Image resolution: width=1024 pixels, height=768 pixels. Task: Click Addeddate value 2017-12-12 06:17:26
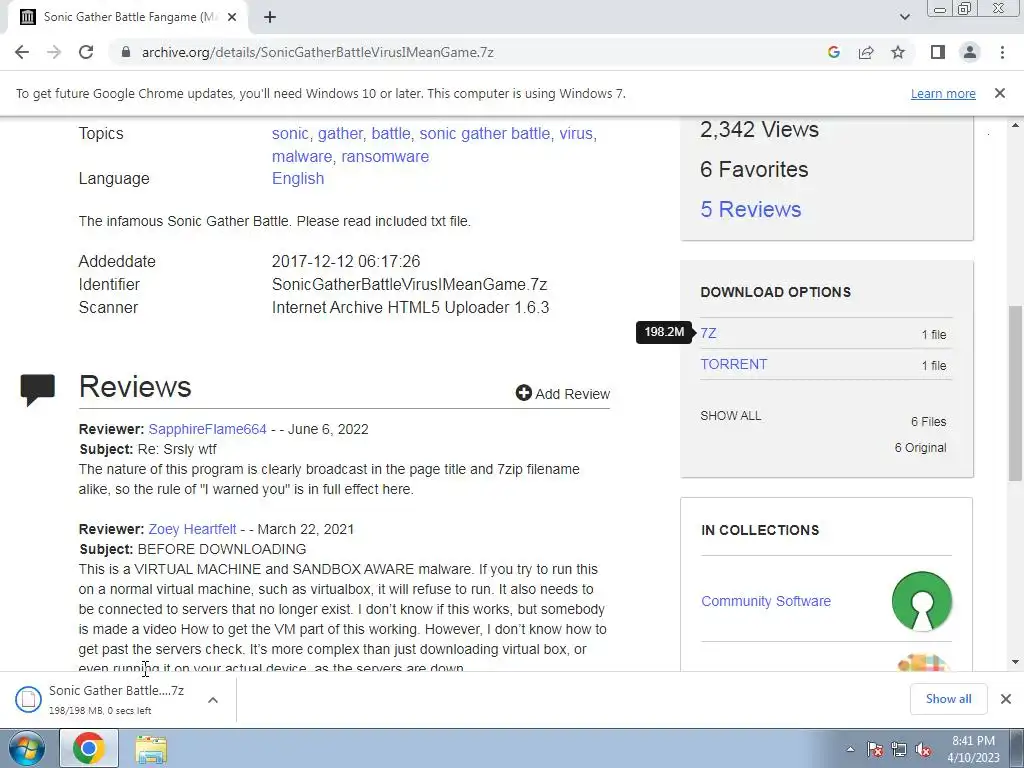point(345,261)
